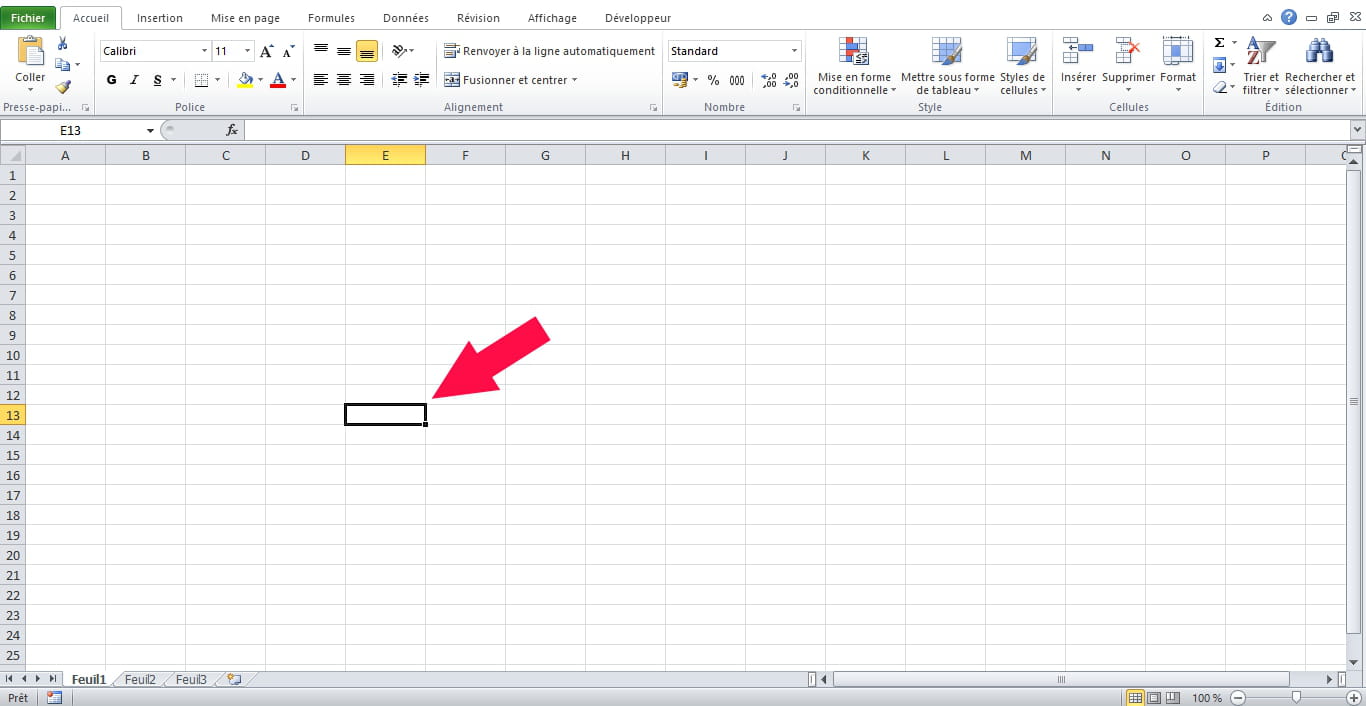Apply accounting currency format icon

point(680,80)
